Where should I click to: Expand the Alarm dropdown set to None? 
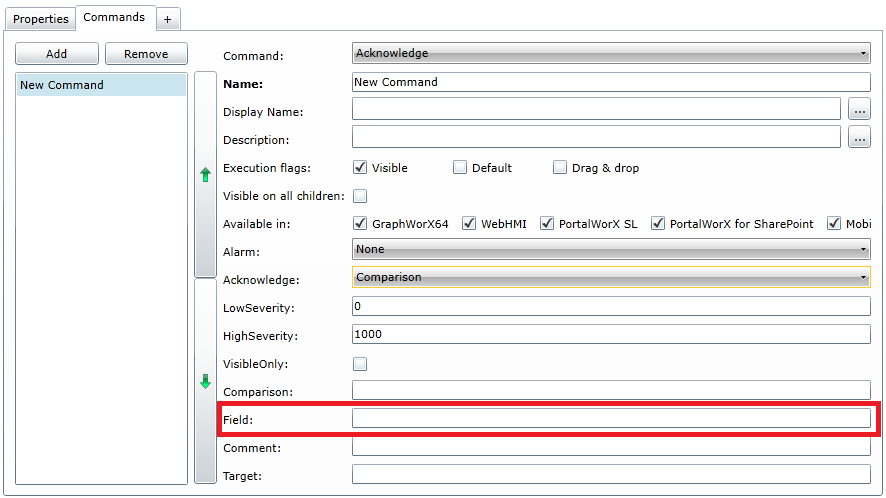(611, 249)
